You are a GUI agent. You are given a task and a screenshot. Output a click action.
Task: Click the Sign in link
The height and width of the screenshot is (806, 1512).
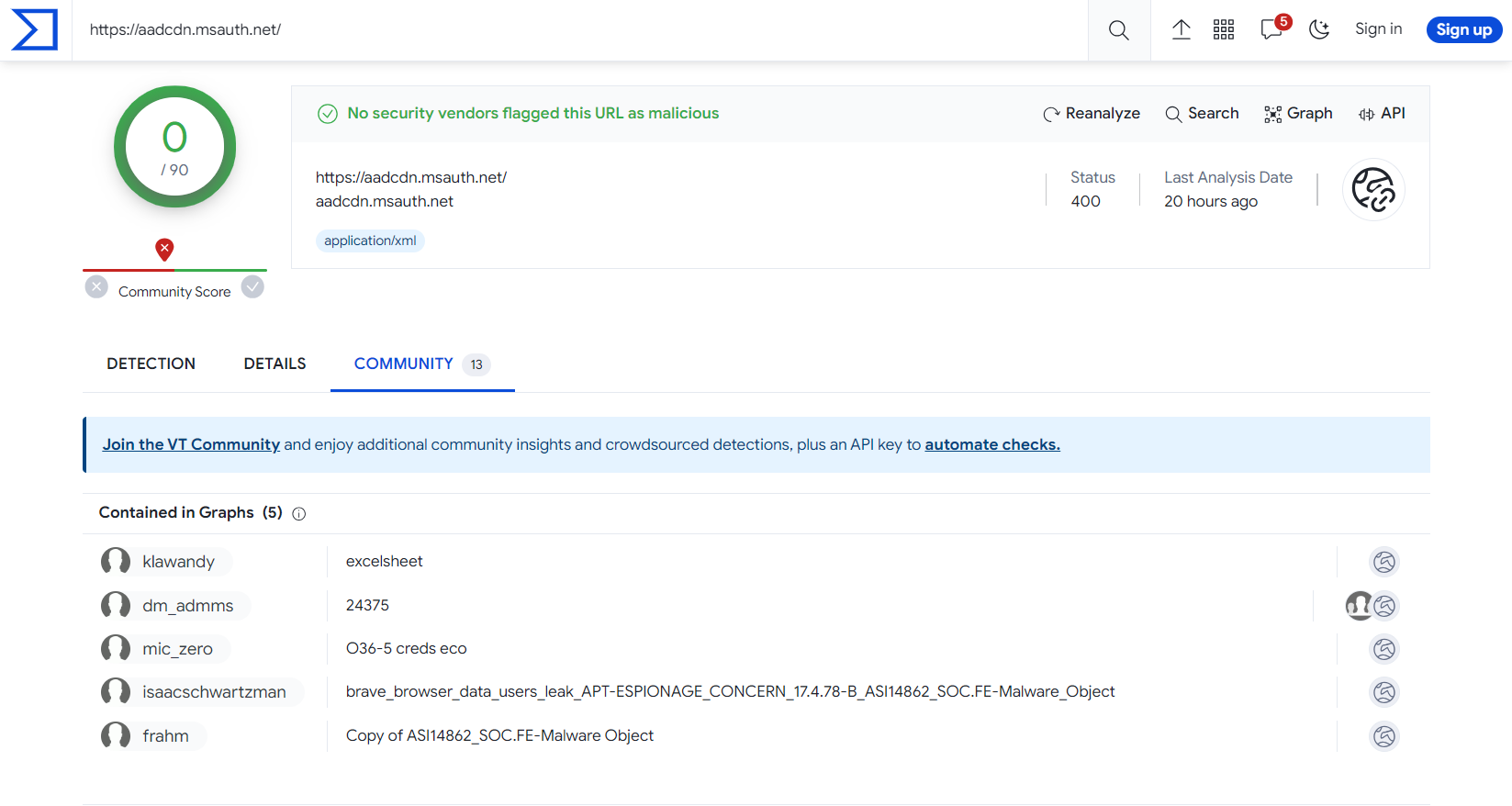pyautogui.click(x=1378, y=29)
